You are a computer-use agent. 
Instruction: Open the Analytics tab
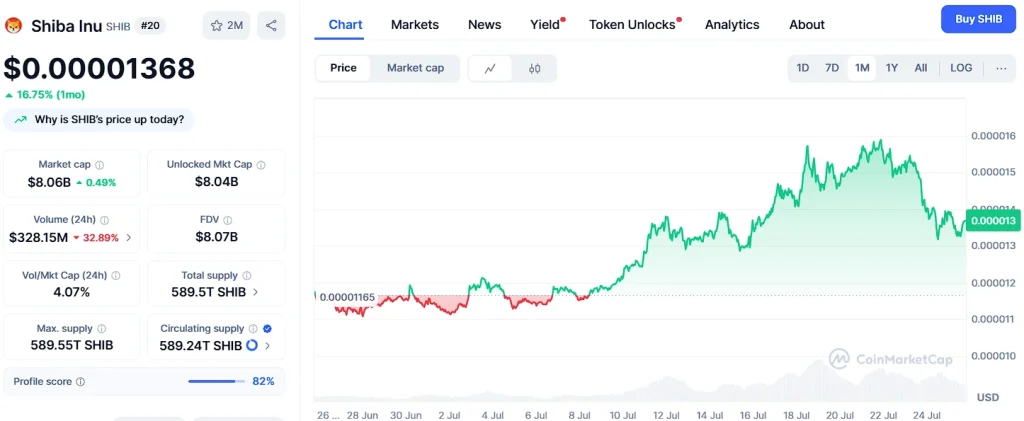coord(732,25)
